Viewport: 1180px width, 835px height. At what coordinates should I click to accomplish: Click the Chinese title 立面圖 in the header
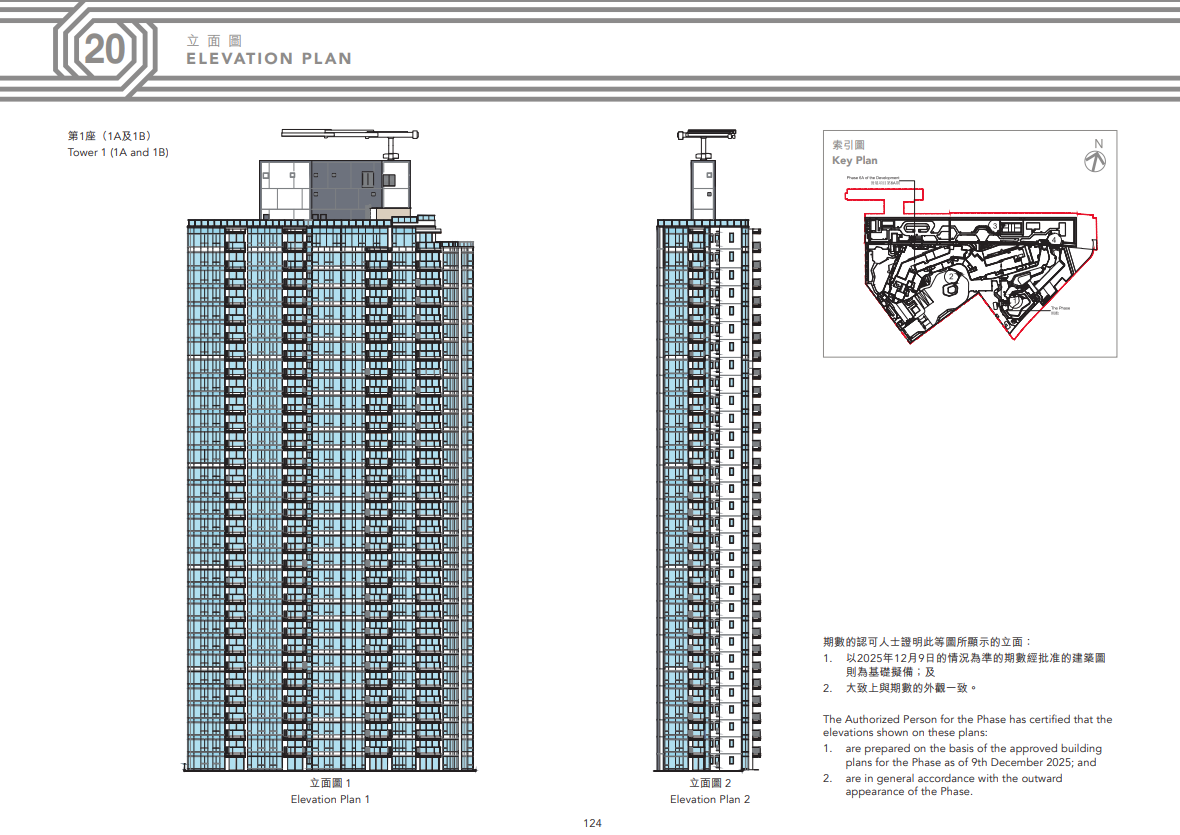click(x=214, y=41)
